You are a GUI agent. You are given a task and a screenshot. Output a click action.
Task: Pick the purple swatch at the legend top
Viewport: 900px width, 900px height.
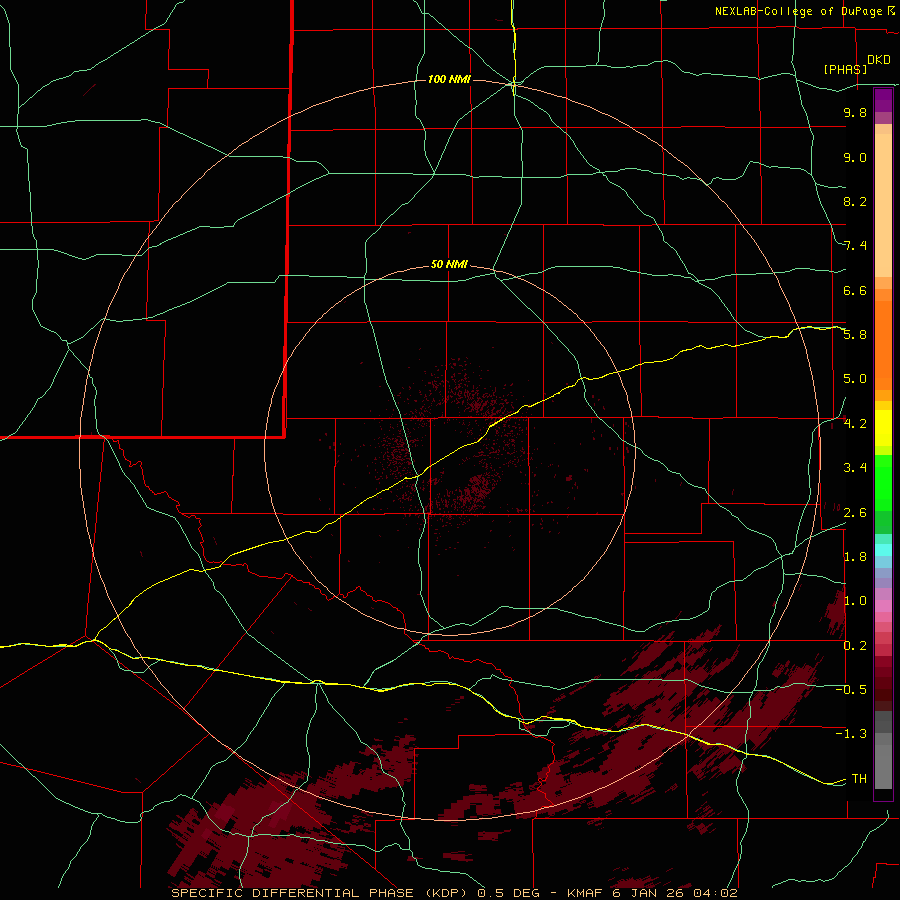(883, 100)
